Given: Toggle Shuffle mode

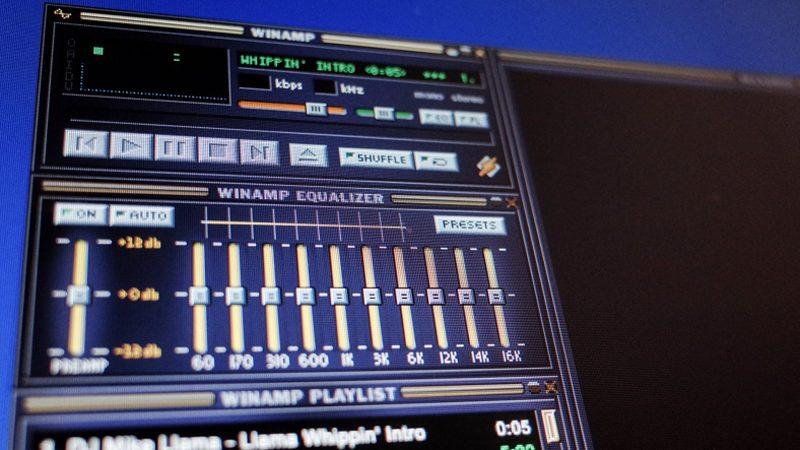Looking at the screenshot, I should [x=376, y=159].
